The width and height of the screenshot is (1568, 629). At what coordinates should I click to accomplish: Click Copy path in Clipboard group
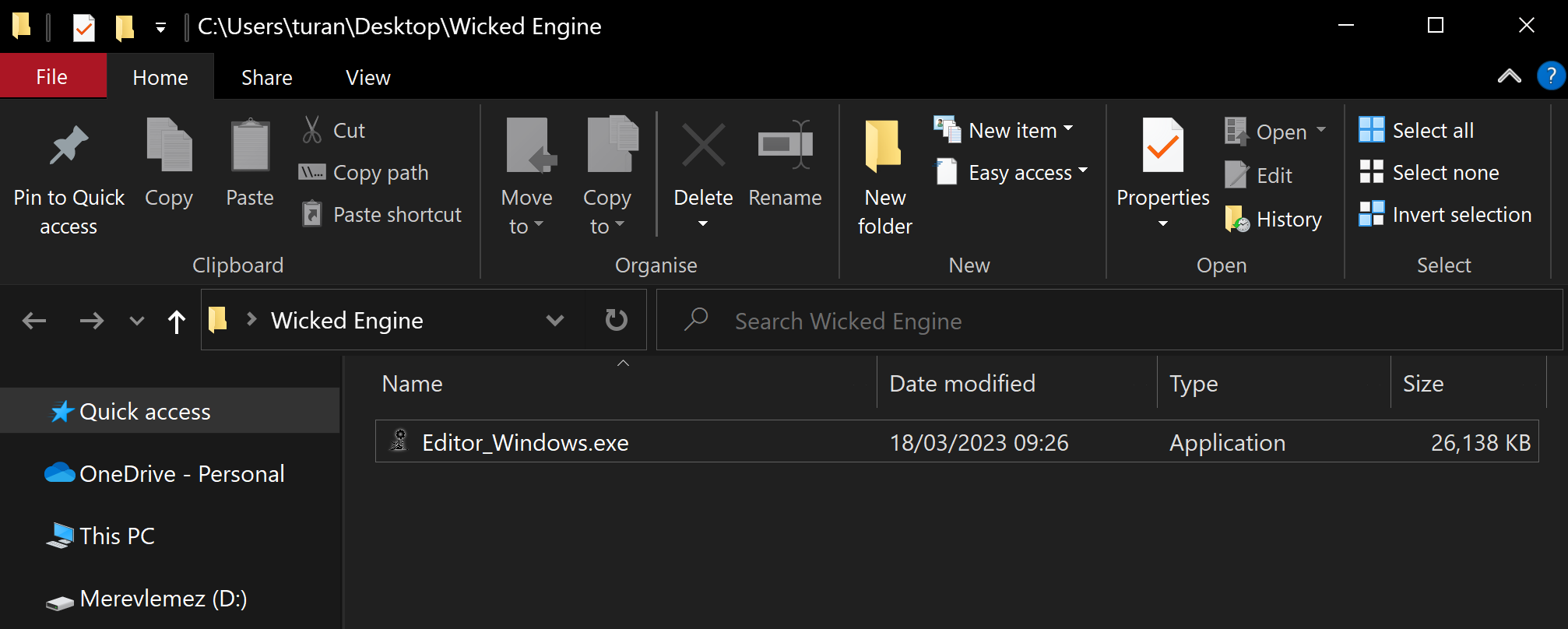pyautogui.click(x=364, y=172)
